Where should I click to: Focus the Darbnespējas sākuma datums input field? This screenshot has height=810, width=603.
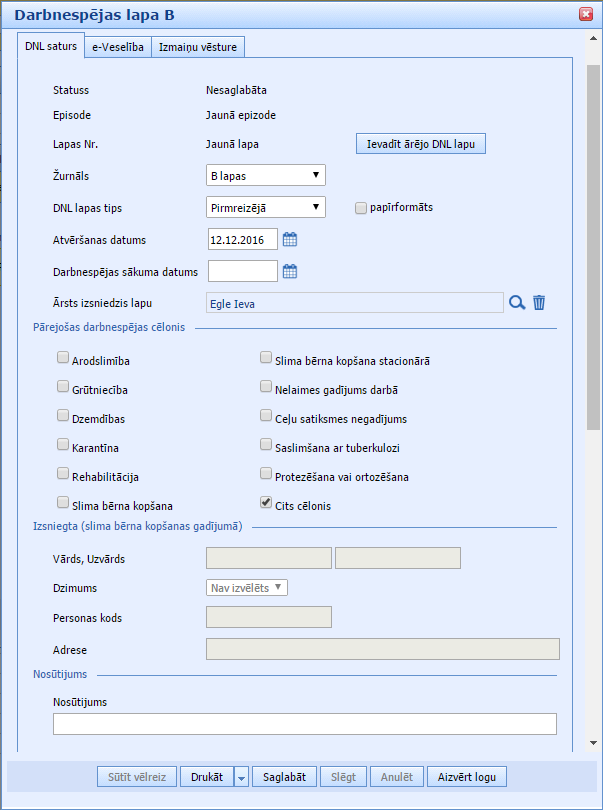pyautogui.click(x=243, y=271)
